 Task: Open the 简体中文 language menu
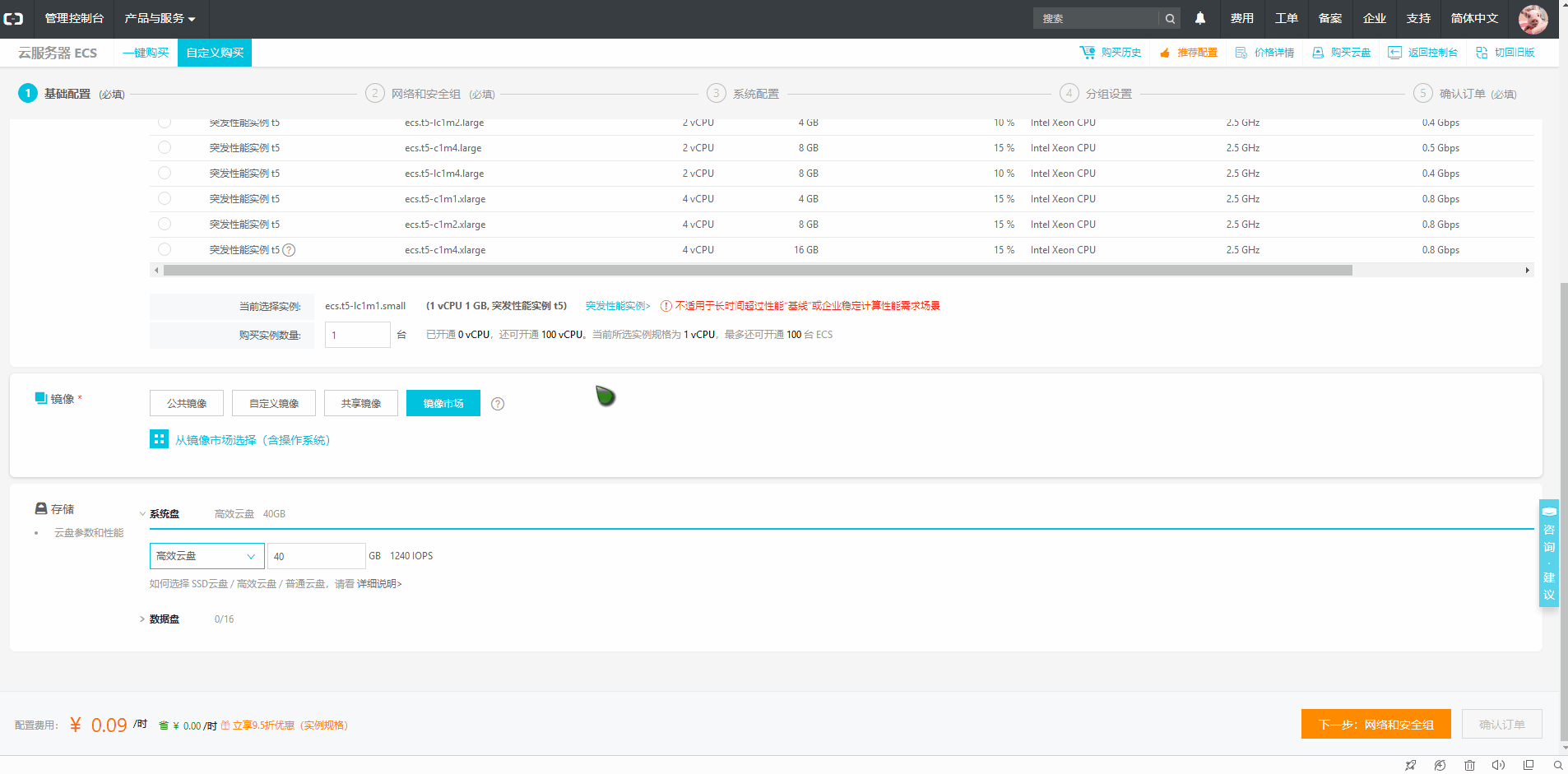(1474, 18)
